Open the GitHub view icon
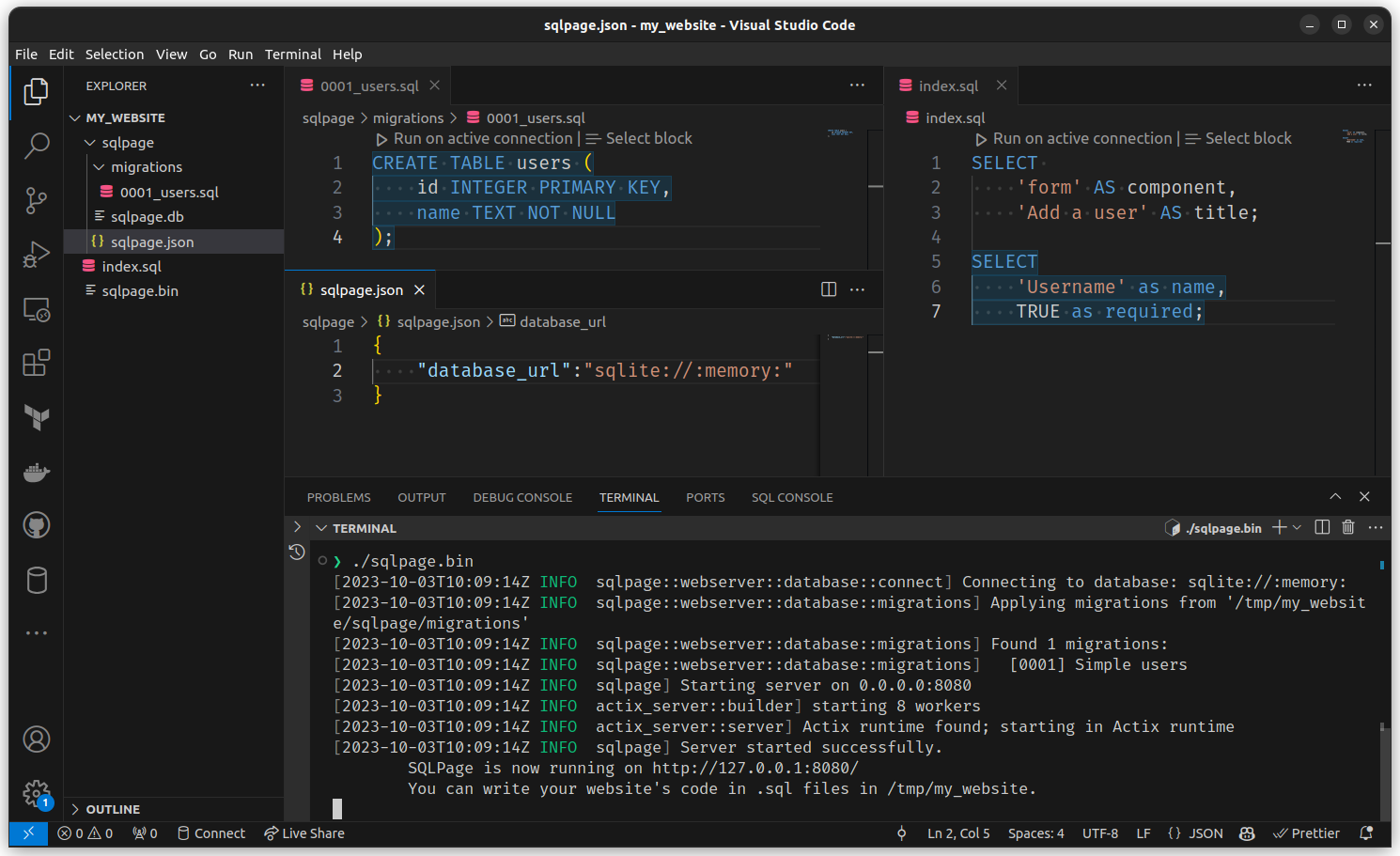The image size is (1400, 856). (36, 525)
